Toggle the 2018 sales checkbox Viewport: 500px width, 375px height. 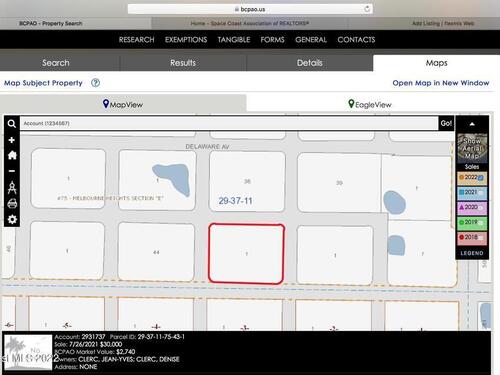[481, 238]
